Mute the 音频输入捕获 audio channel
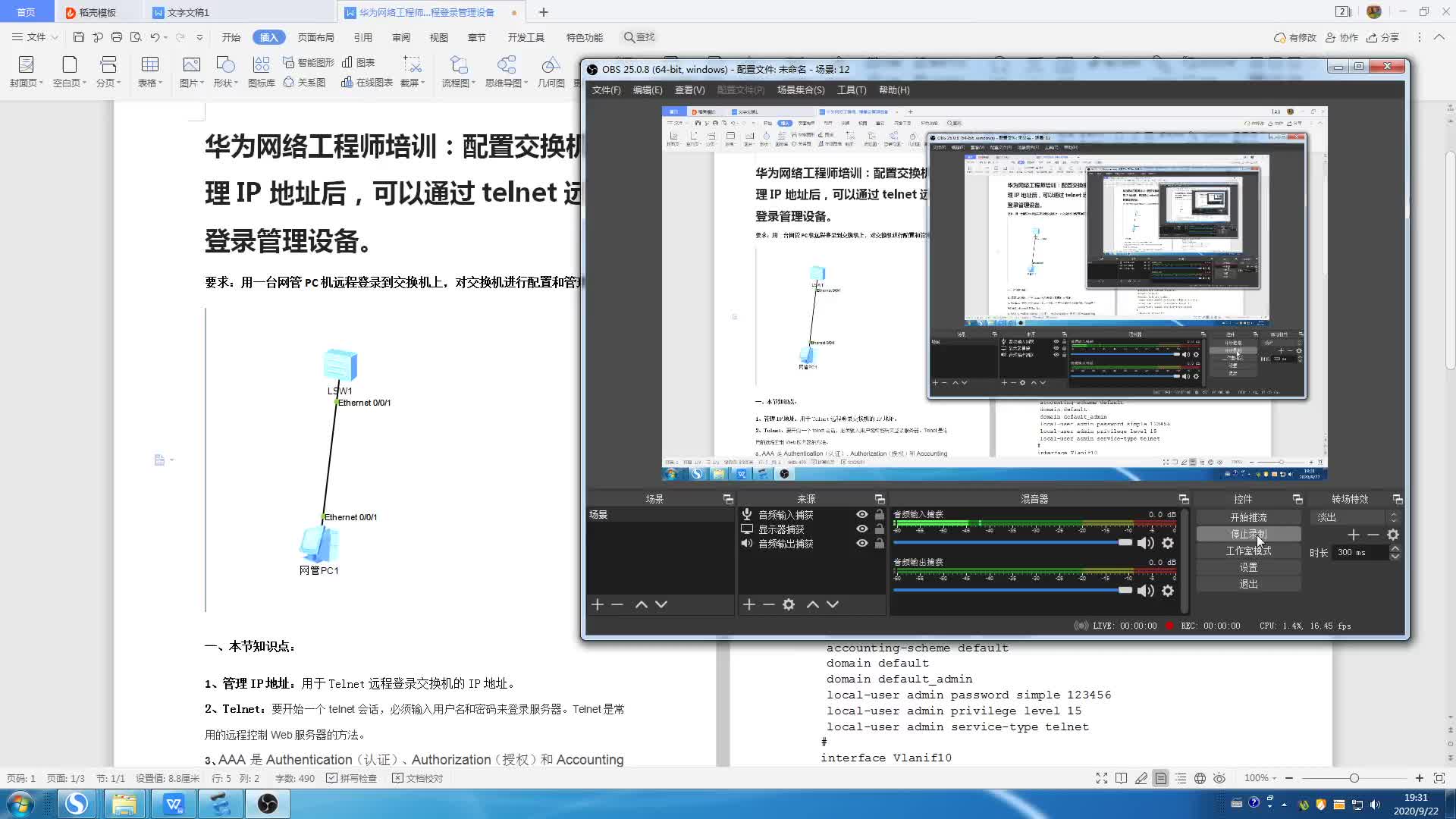 tap(1146, 543)
